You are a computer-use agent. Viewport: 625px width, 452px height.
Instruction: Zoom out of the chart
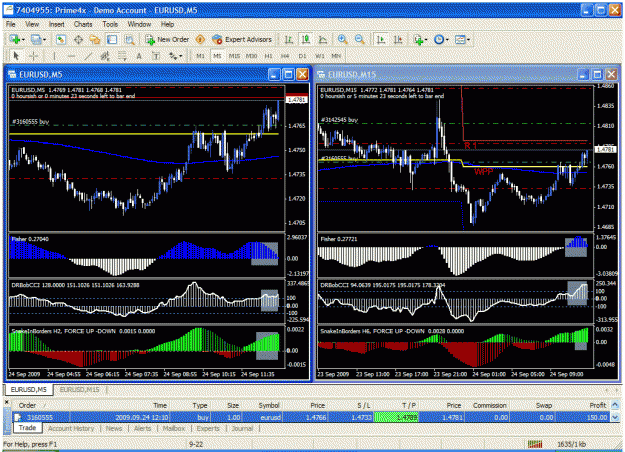click(360, 39)
